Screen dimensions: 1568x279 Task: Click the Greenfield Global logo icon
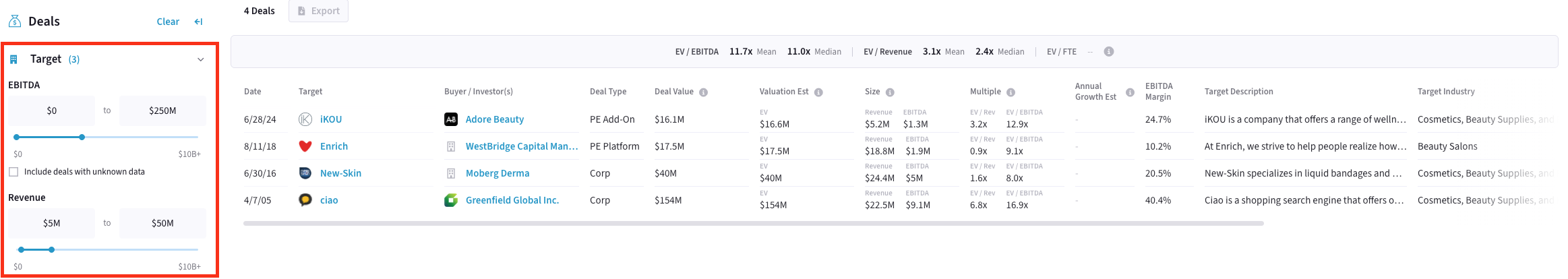[451, 200]
